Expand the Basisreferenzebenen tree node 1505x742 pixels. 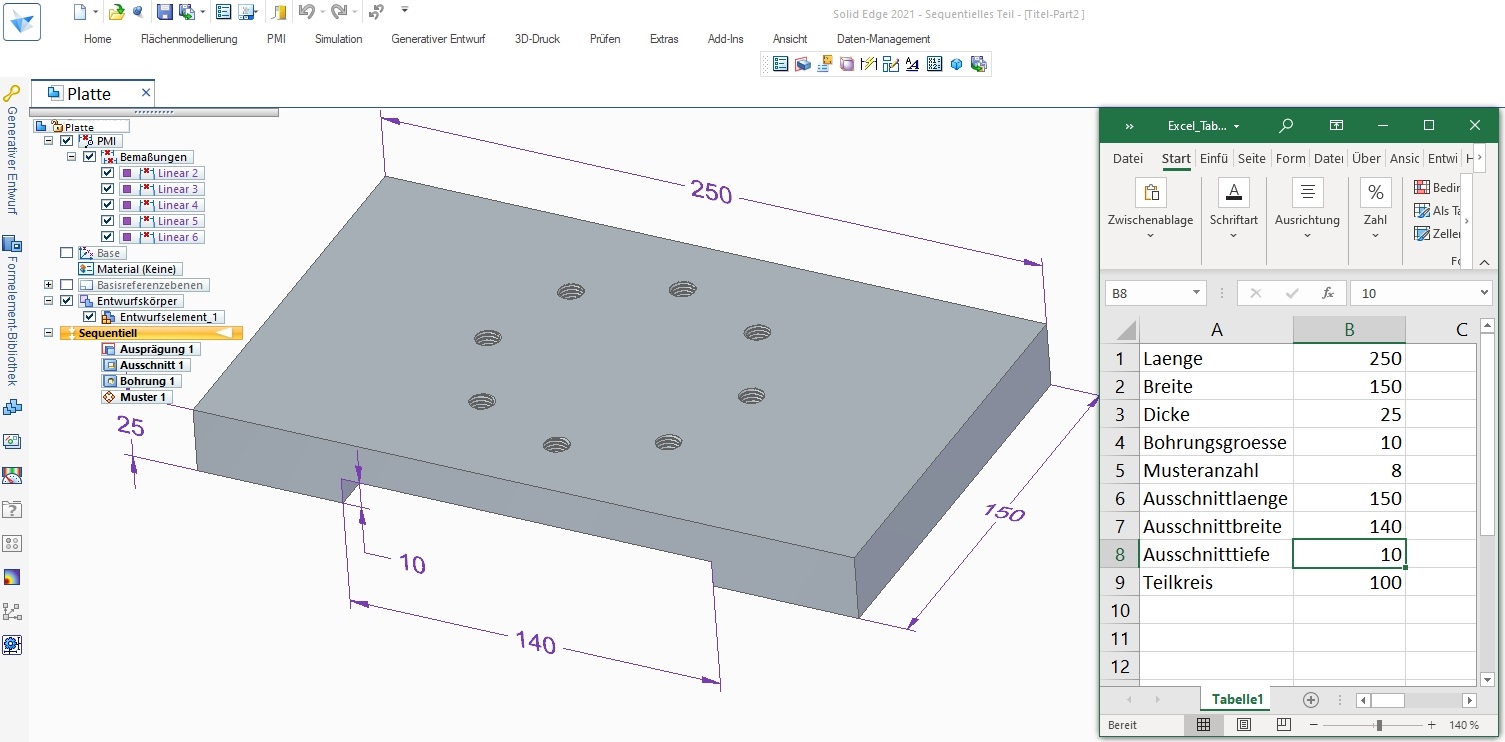coord(49,285)
